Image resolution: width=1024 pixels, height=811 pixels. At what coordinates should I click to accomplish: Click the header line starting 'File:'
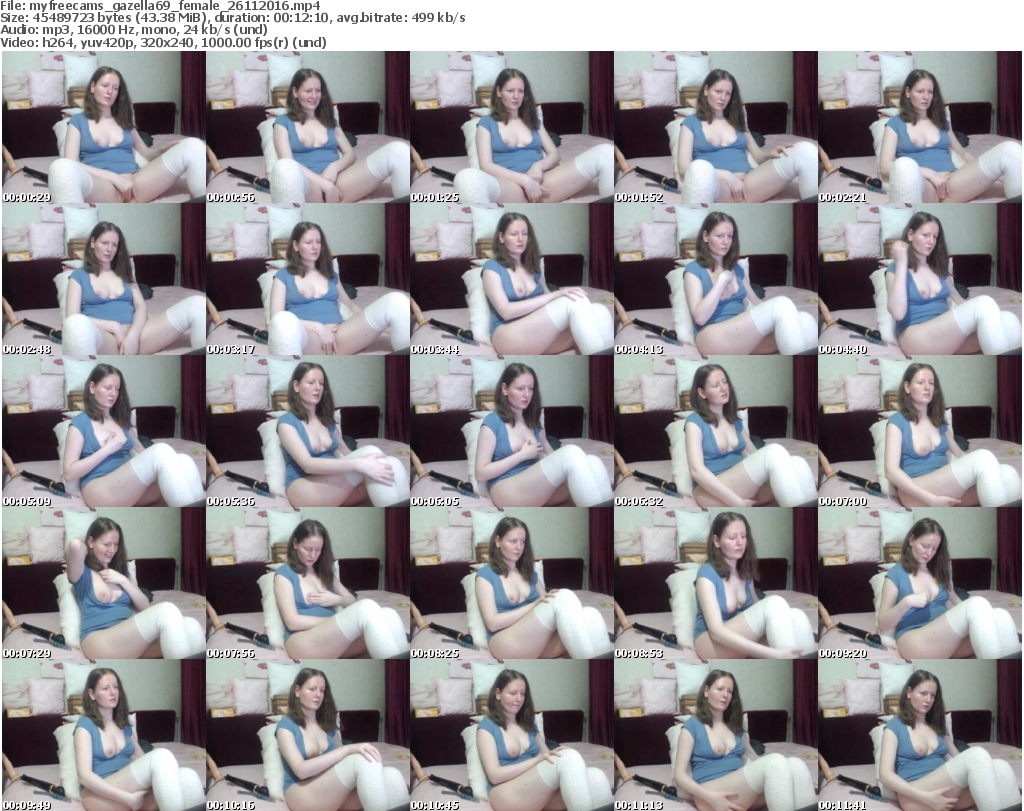click(160, 6)
